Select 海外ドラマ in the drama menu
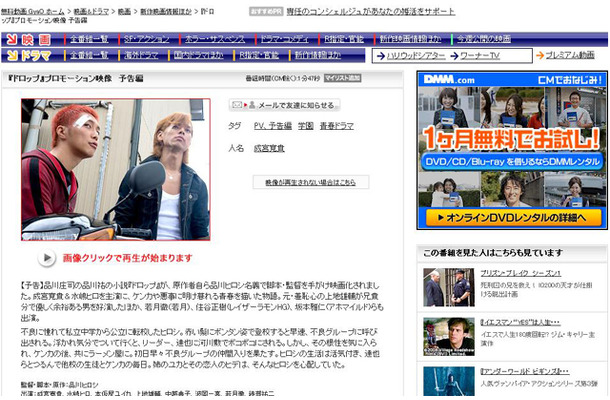Screen dimensions: 610x400 pyautogui.click(x=141, y=55)
